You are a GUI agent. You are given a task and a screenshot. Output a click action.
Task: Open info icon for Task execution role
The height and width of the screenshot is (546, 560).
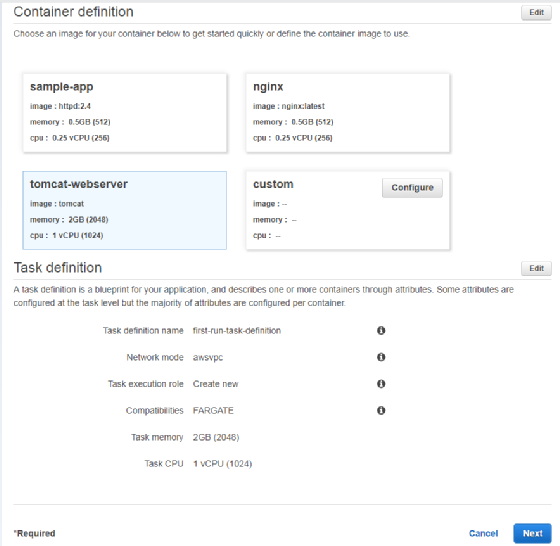[381, 384]
